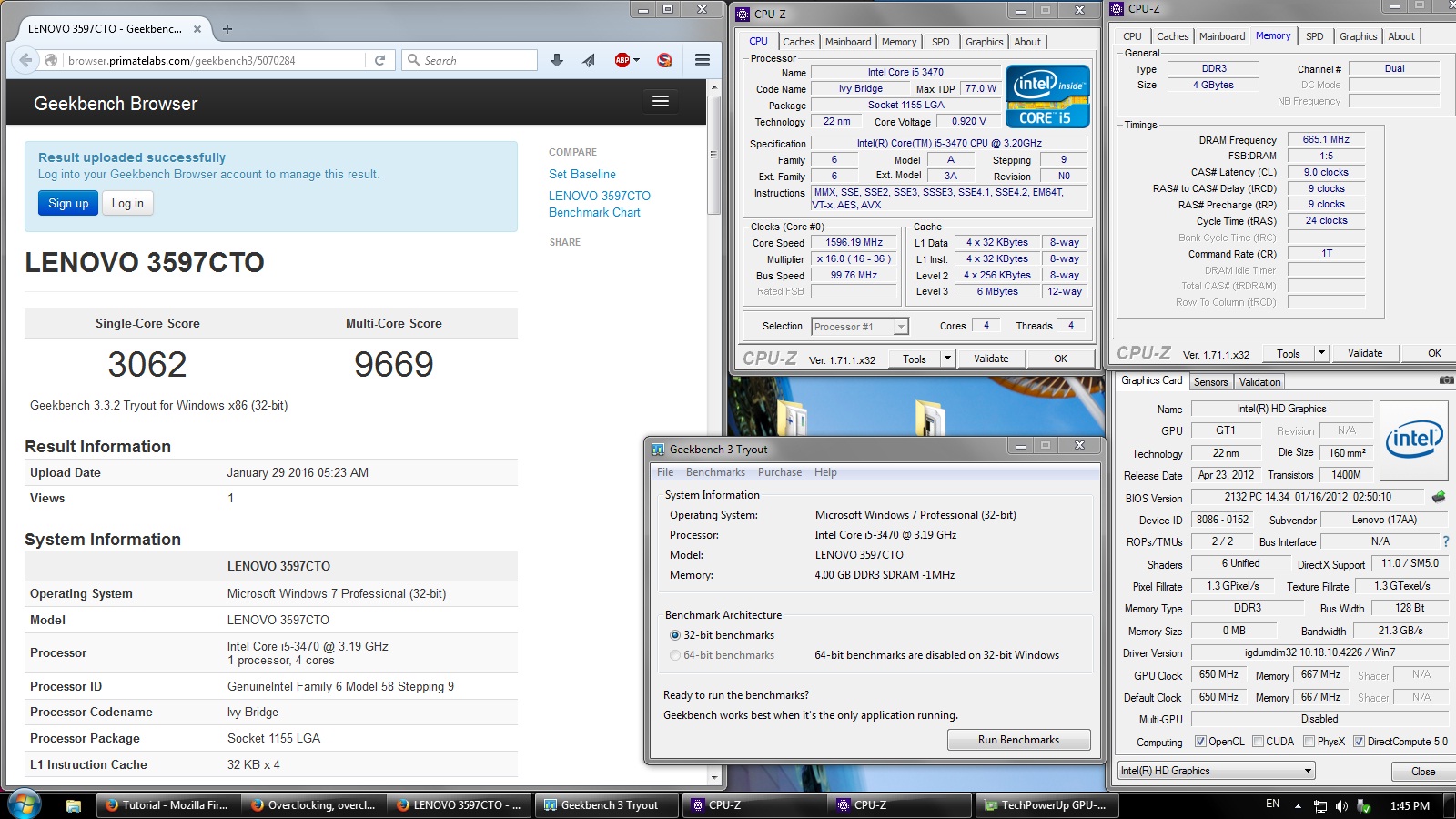
Task: Click the red swirl extension icon in Firefox
Action: [x=664, y=60]
